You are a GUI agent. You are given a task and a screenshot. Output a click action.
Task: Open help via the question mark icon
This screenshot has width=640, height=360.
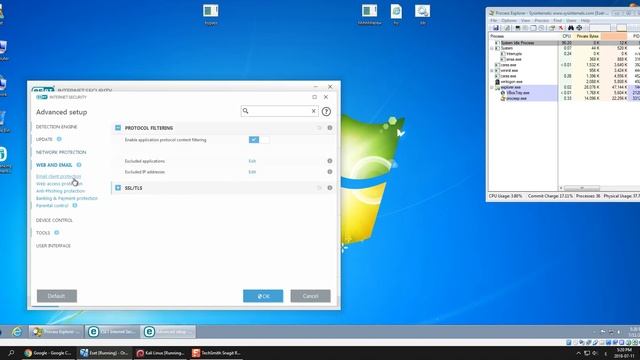pos(326,111)
